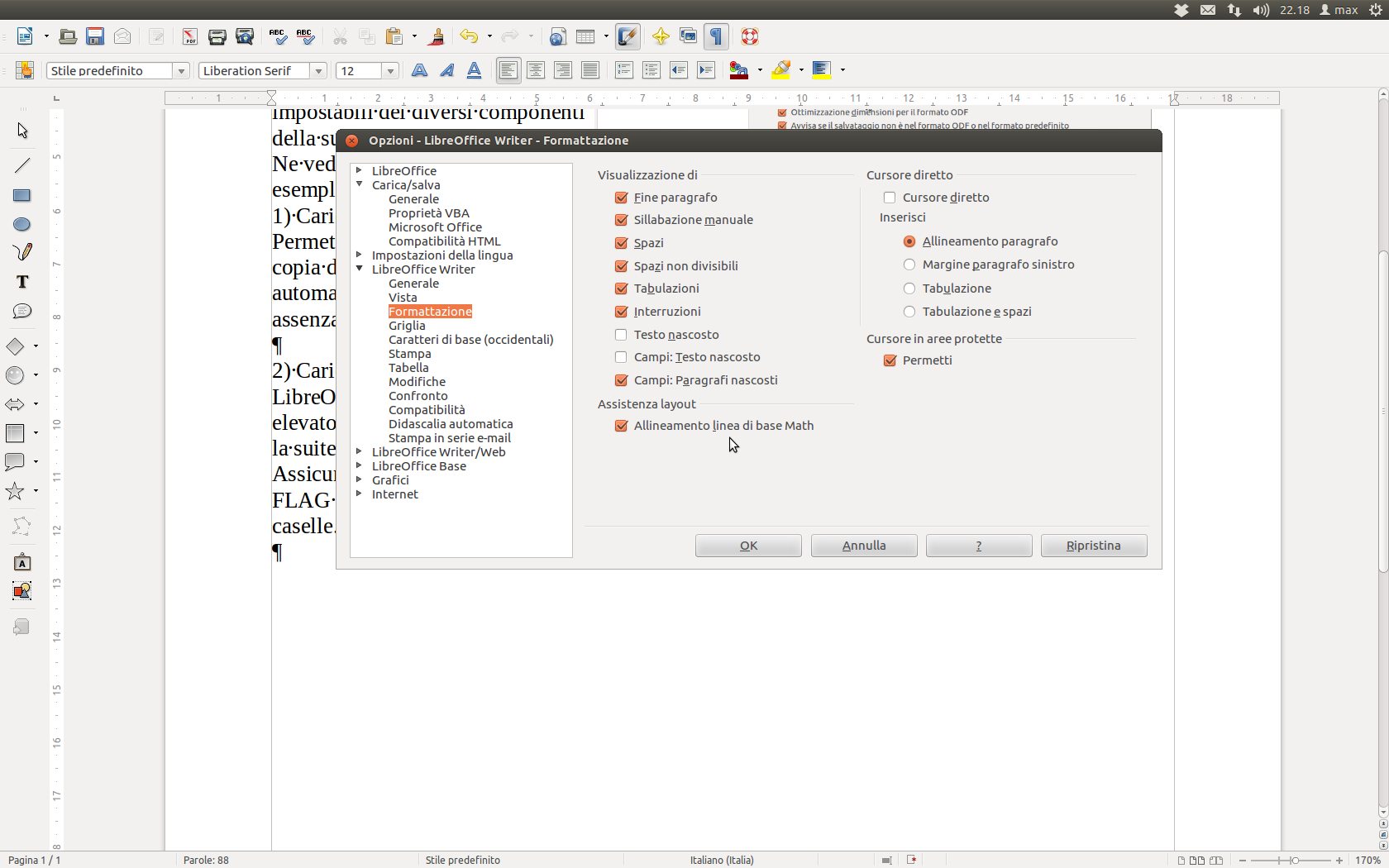The height and width of the screenshot is (868, 1389).
Task: Click the Align left icon
Action: 508,70
